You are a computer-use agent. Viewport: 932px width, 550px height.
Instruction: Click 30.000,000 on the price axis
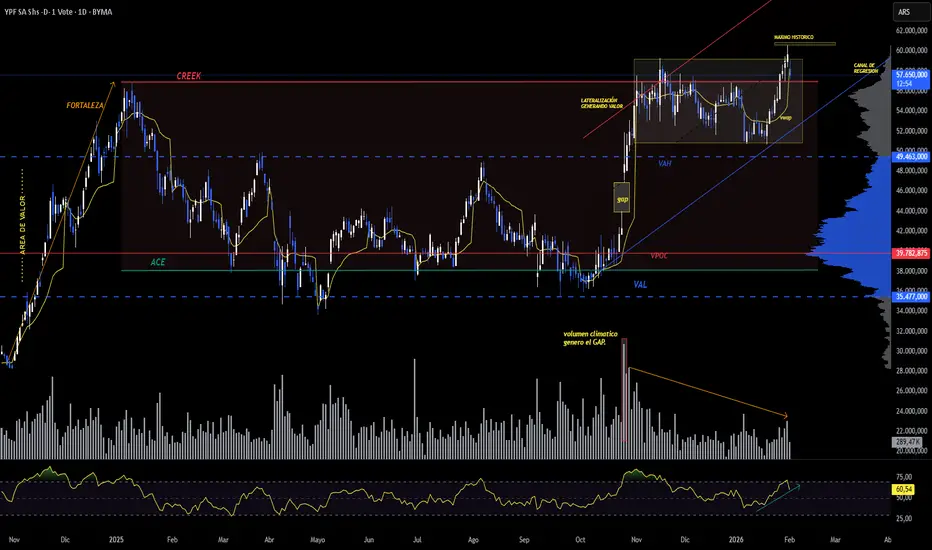[912, 351]
